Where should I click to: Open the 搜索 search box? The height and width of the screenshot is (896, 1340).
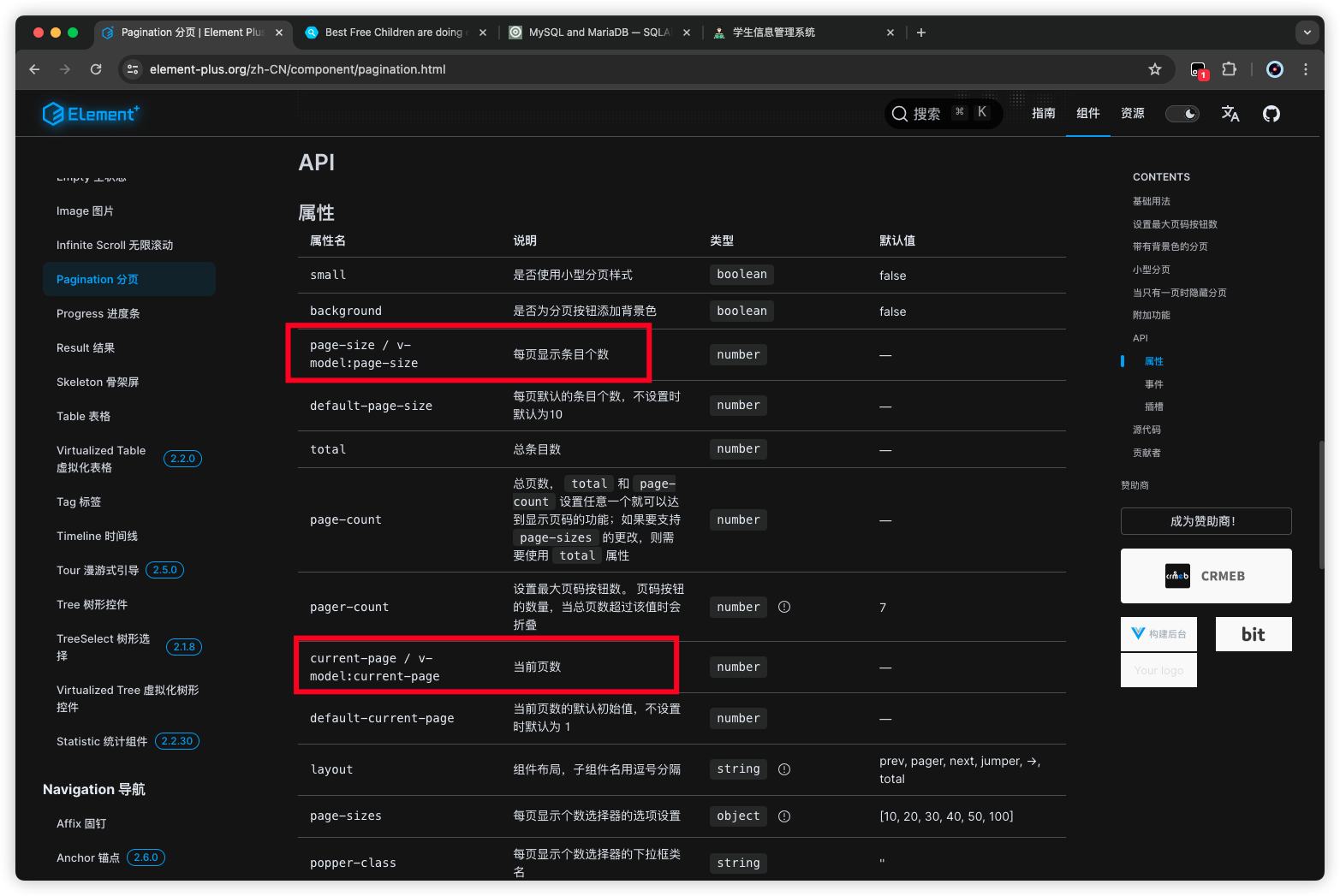click(x=943, y=113)
